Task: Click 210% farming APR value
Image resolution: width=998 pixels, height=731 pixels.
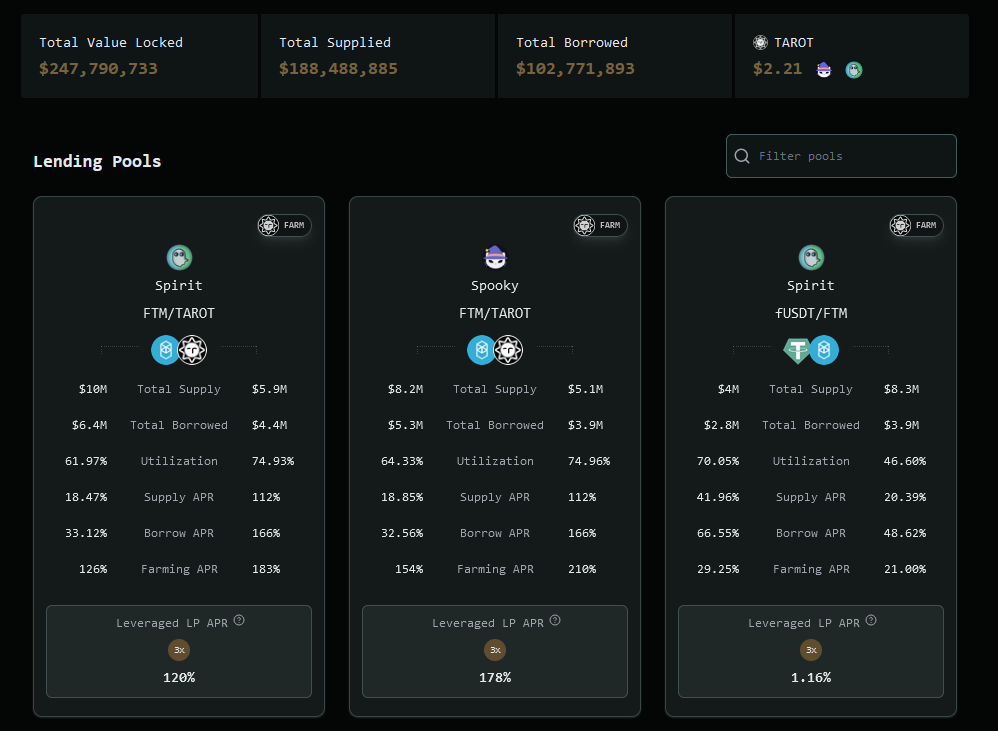Action: tap(582, 569)
